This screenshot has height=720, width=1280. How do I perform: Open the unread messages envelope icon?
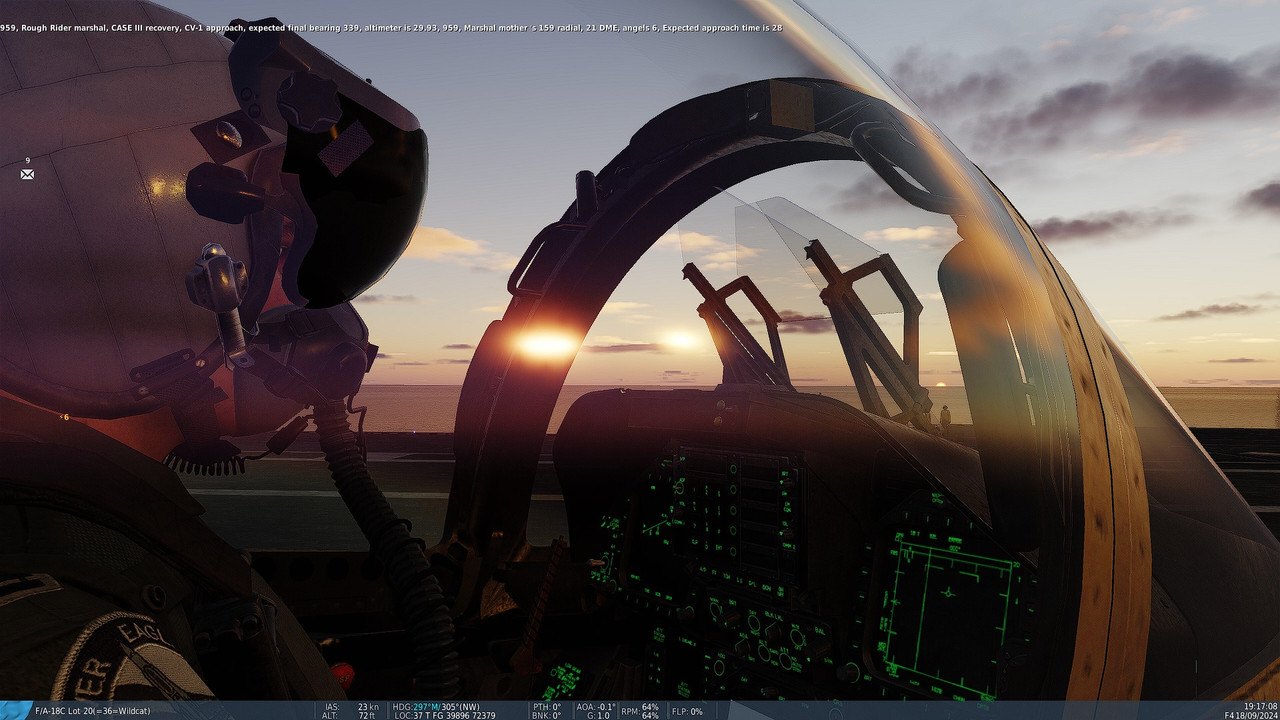coord(27,174)
